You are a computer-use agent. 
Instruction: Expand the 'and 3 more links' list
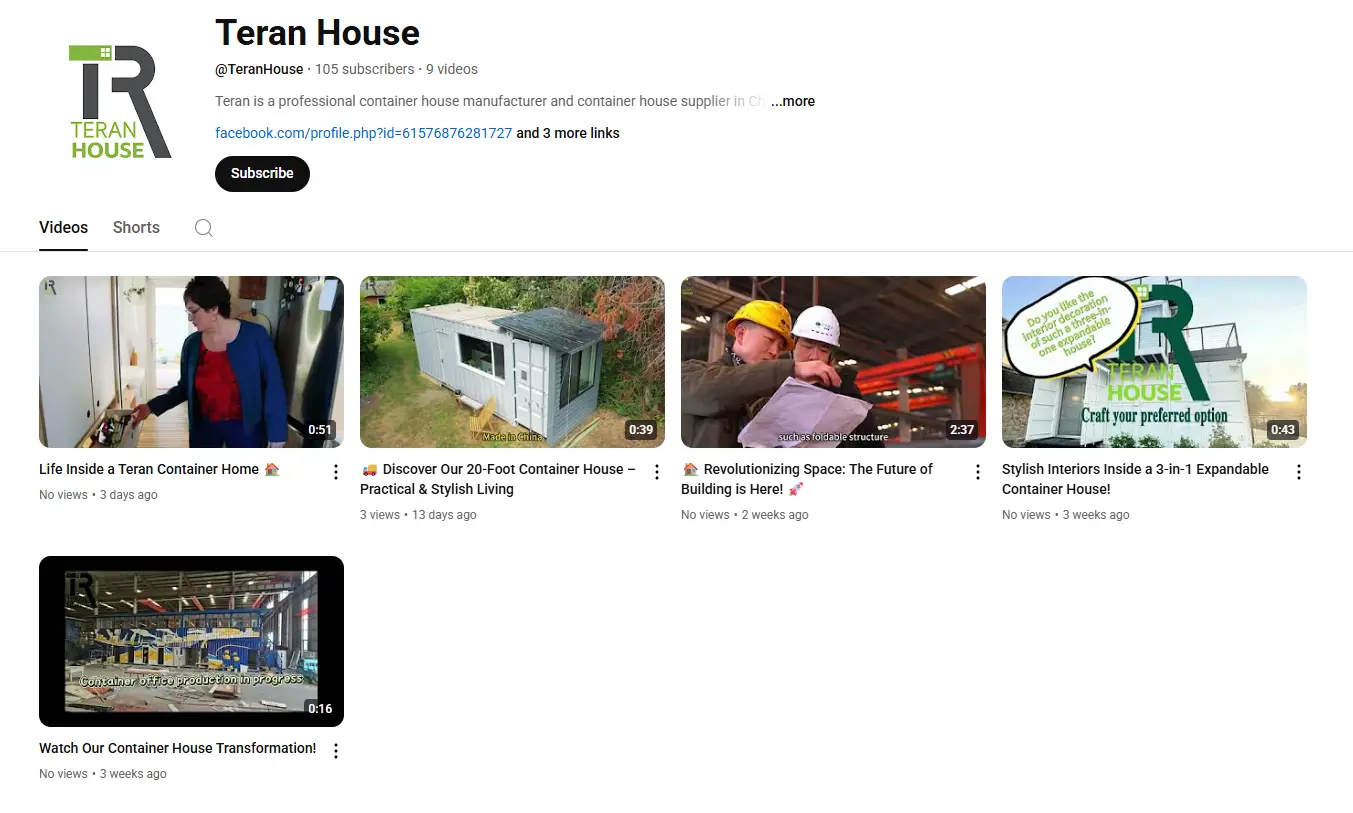coord(568,133)
